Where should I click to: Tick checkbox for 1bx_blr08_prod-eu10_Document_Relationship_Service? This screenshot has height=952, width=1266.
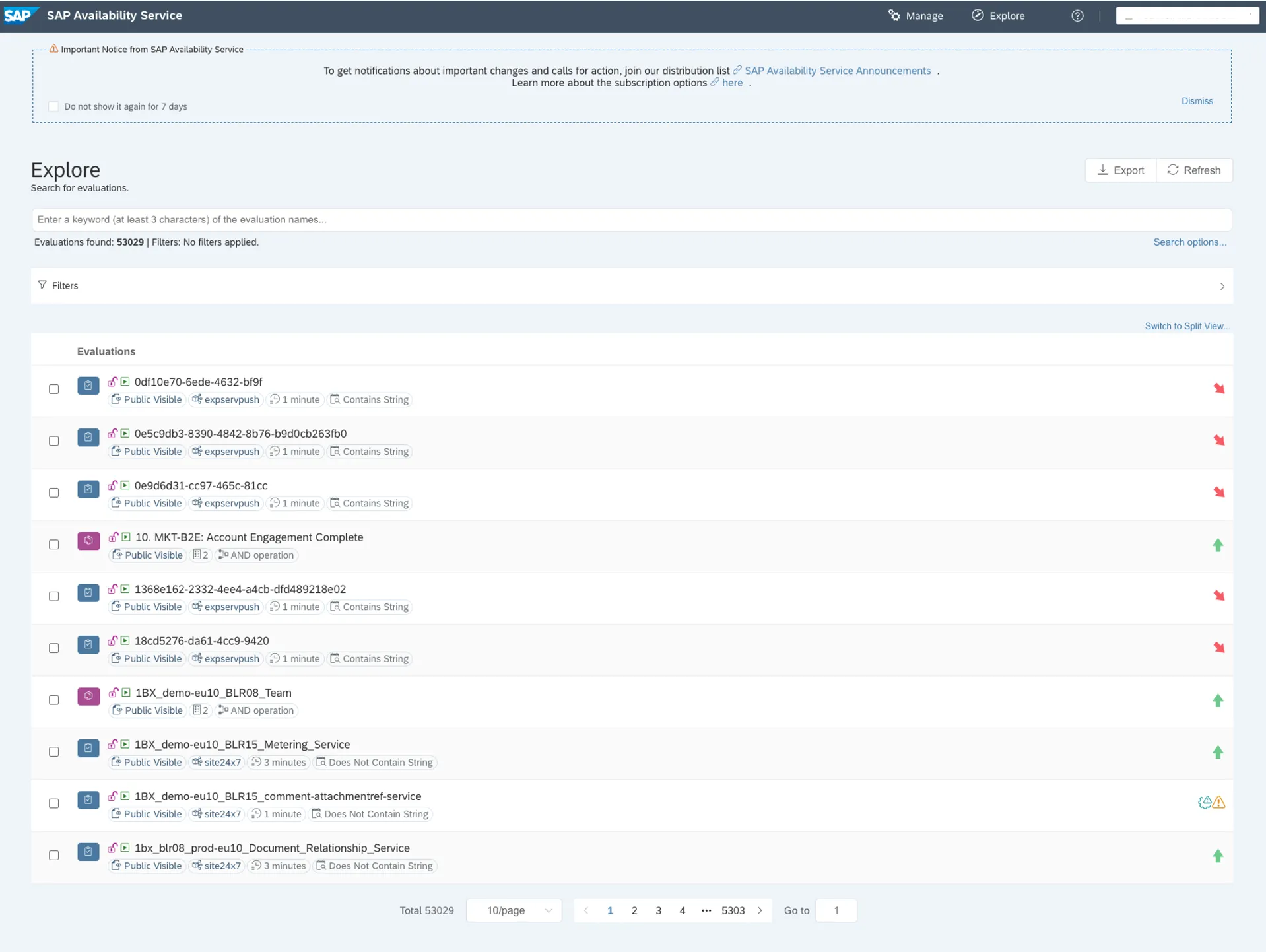[x=54, y=856]
